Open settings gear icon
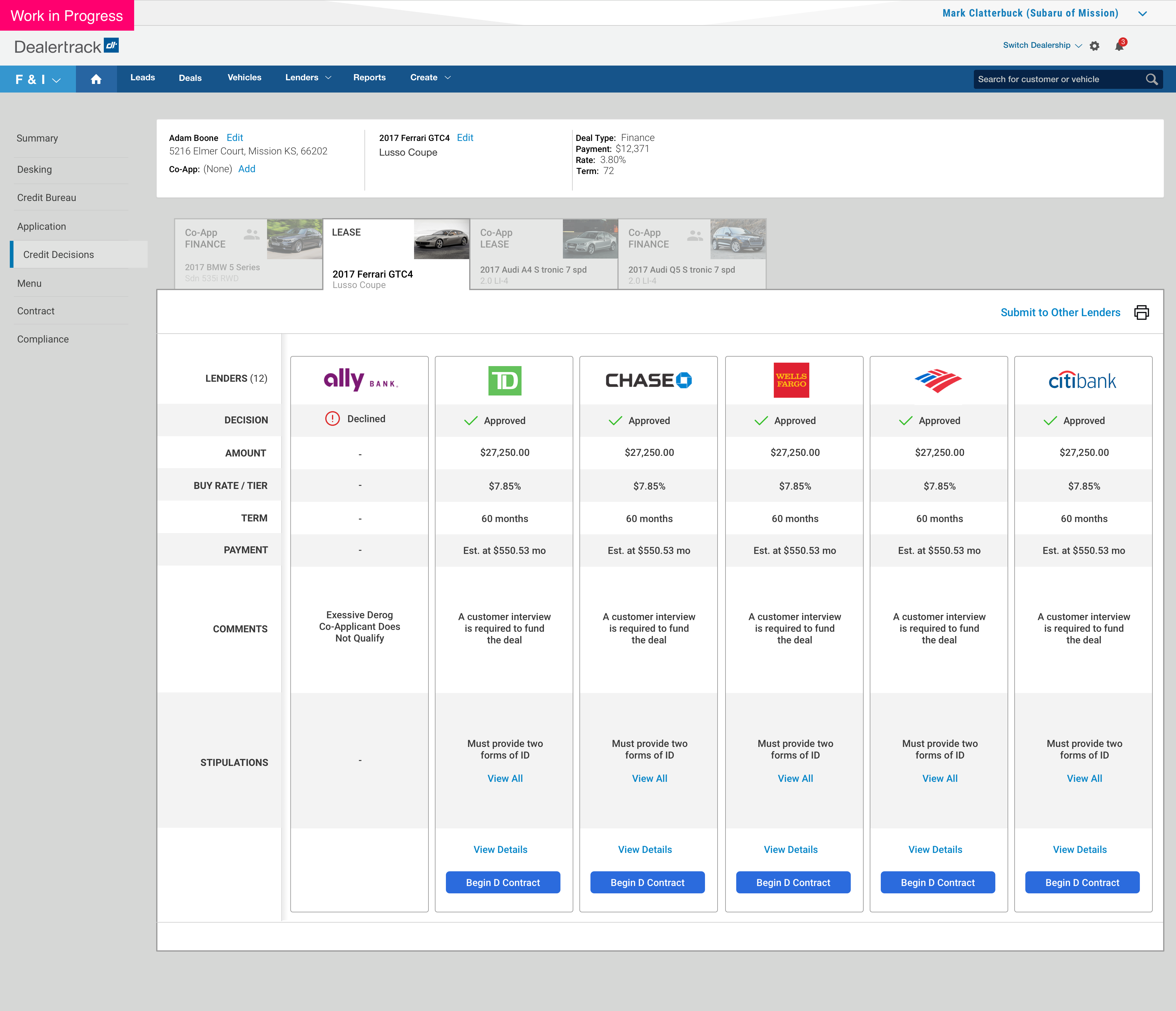Screen dimensions: 1176x1011 tap(1094, 46)
